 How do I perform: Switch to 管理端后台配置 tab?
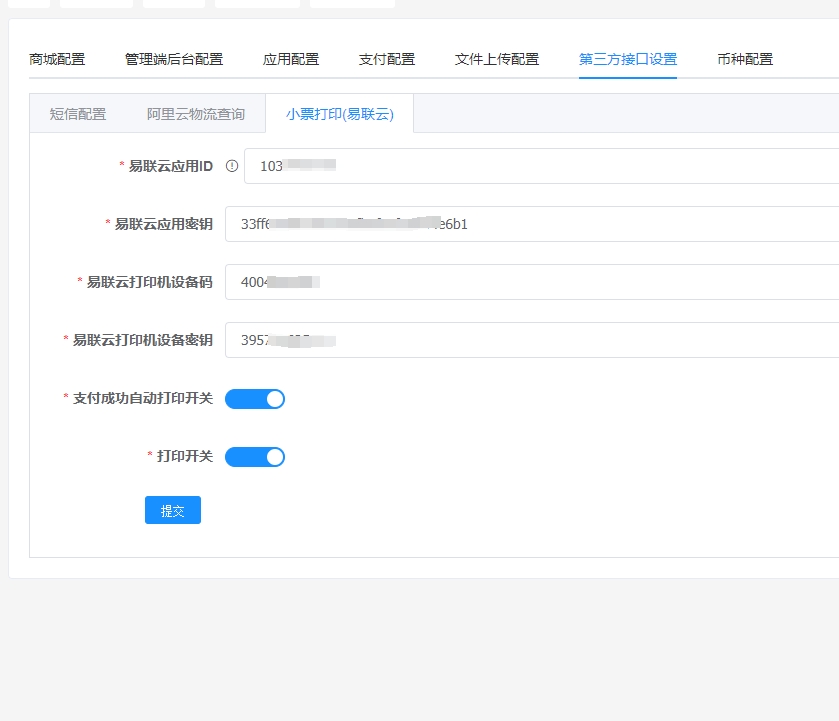point(174,59)
